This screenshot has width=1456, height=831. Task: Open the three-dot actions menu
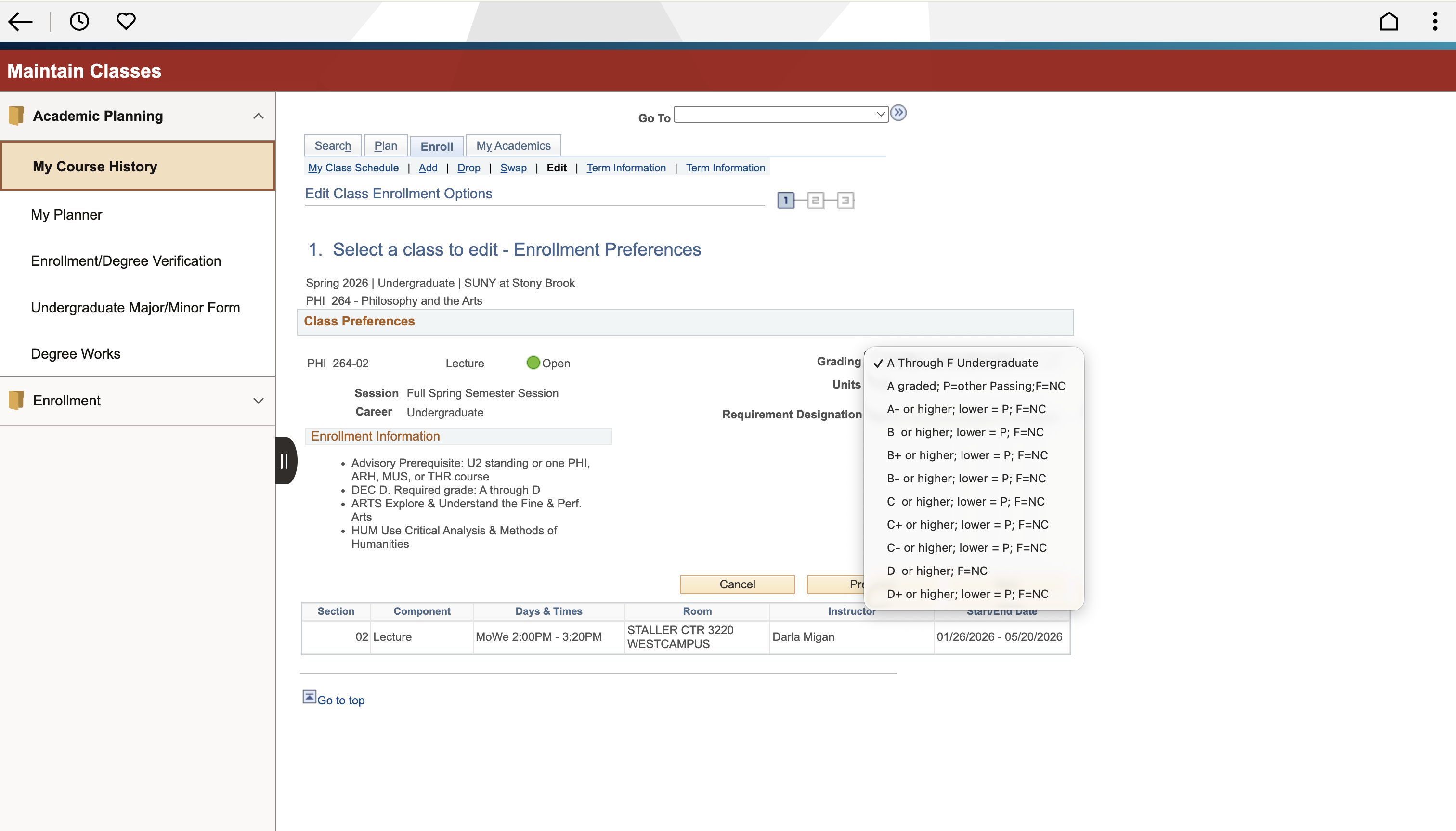tap(1435, 22)
